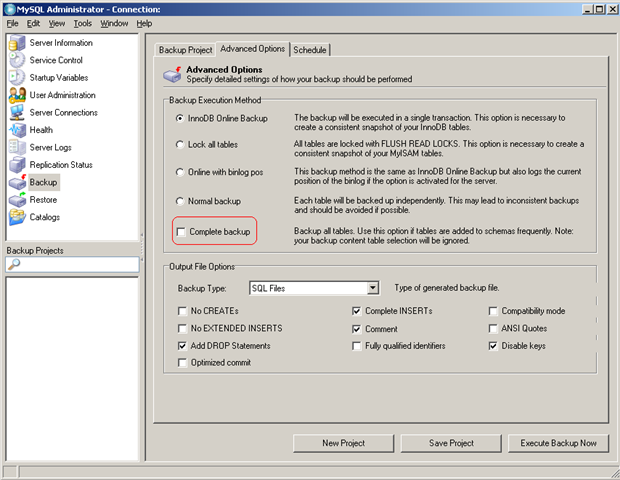
Task: Click the Catalogs folder icon
Action: point(17,217)
